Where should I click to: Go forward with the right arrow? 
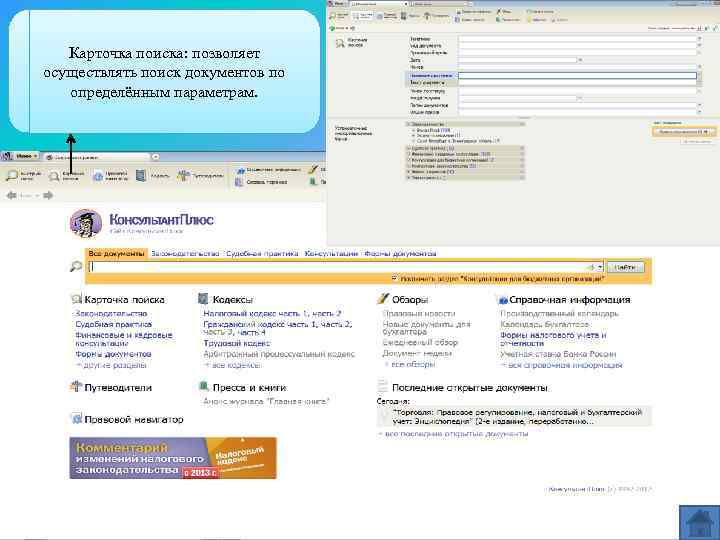pos(48,196)
